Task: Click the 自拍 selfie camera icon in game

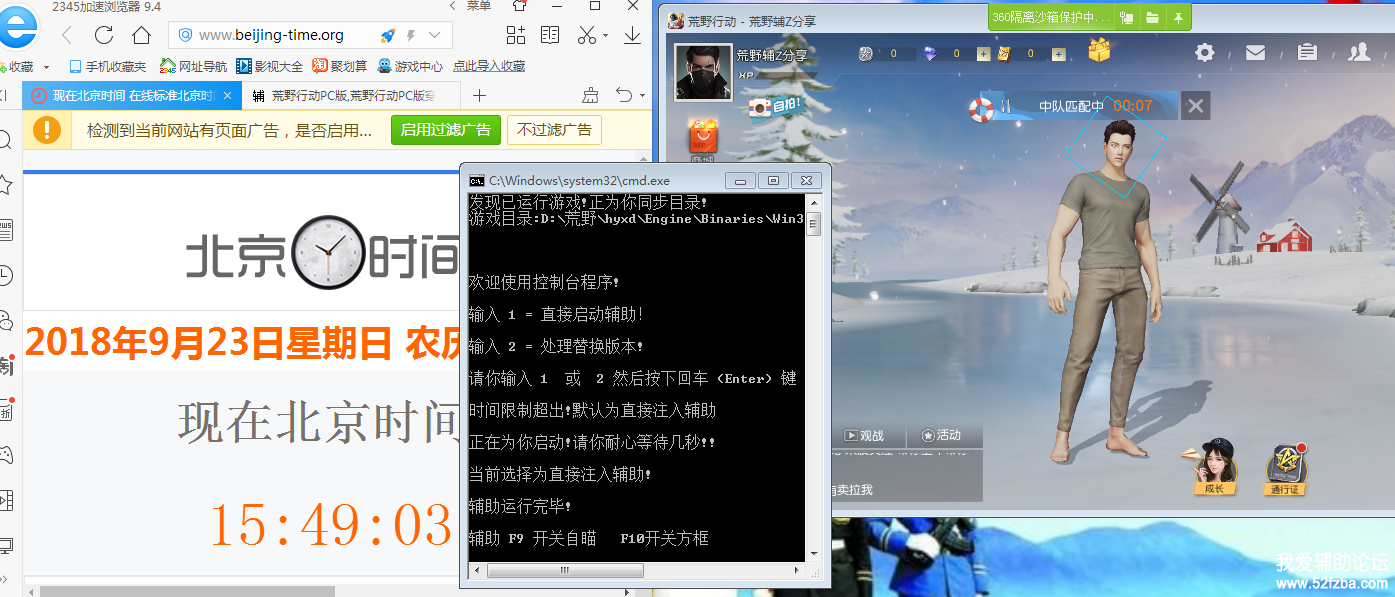Action: point(776,106)
